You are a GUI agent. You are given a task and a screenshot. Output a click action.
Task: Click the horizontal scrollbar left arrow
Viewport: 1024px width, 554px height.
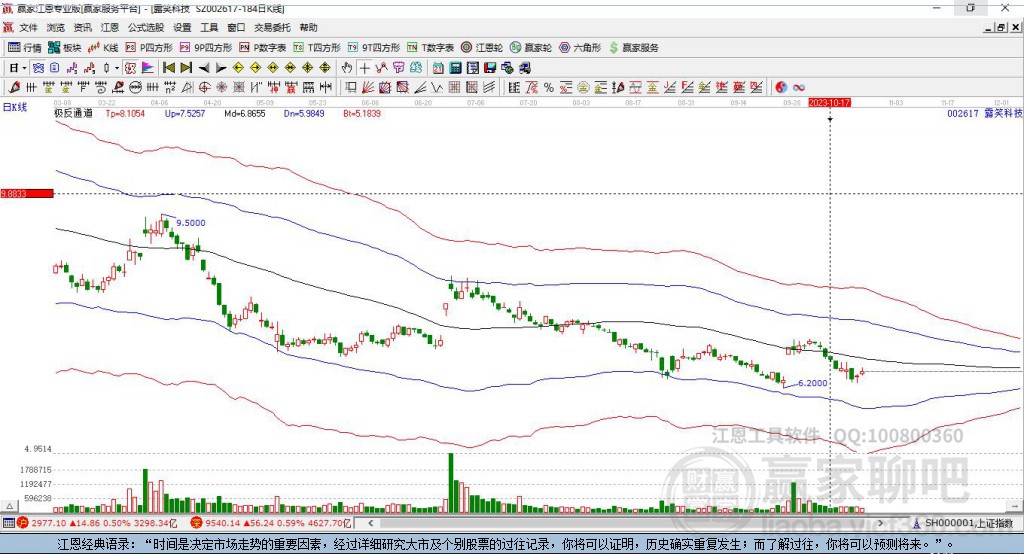(x=370, y=523)
